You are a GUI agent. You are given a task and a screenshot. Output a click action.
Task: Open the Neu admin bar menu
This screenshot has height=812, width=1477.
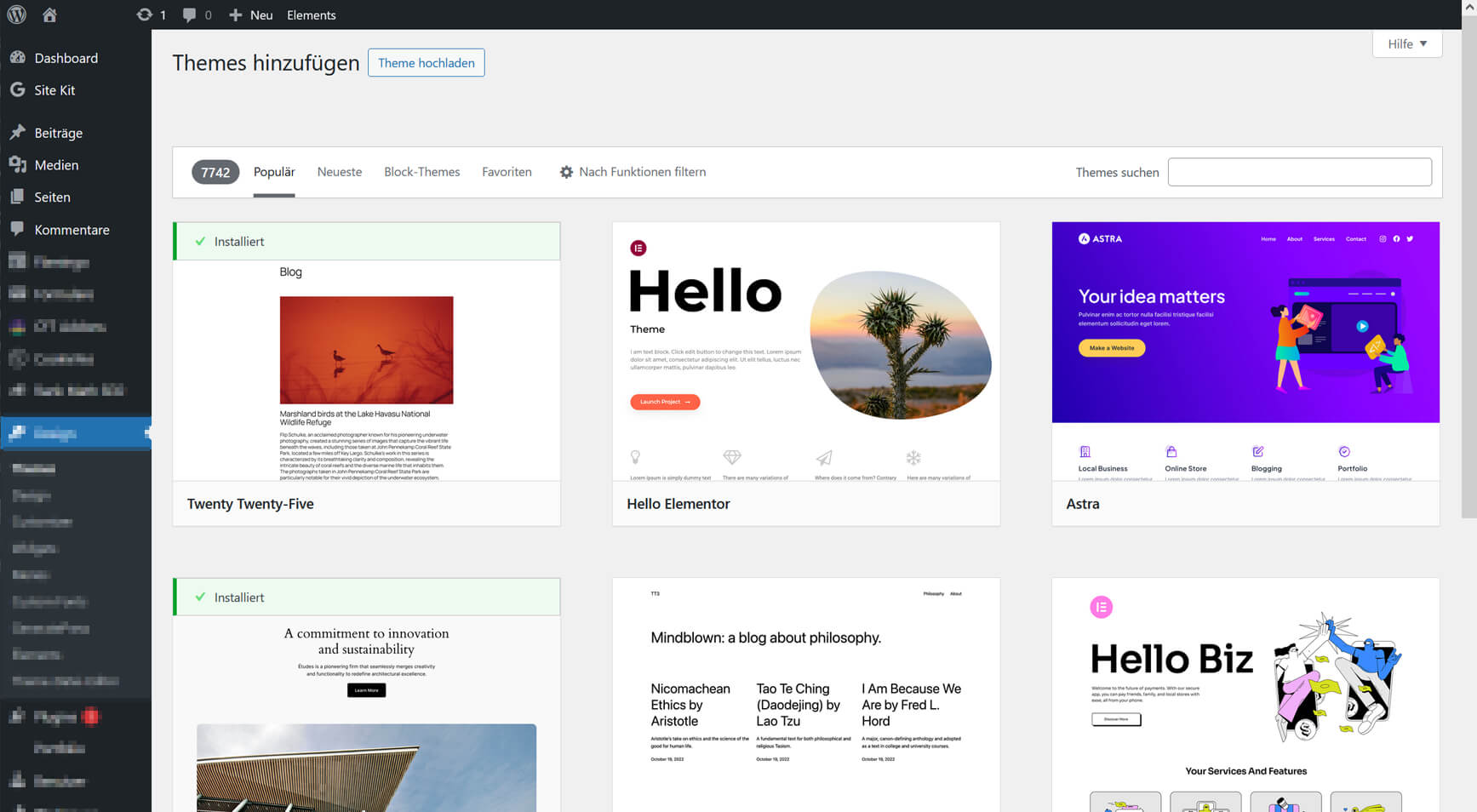pyautogui.click(x=252, y=14)
